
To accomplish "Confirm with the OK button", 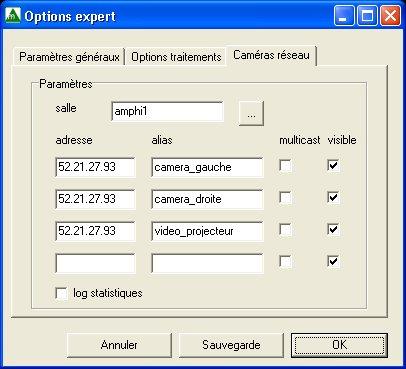I will 339,345.
